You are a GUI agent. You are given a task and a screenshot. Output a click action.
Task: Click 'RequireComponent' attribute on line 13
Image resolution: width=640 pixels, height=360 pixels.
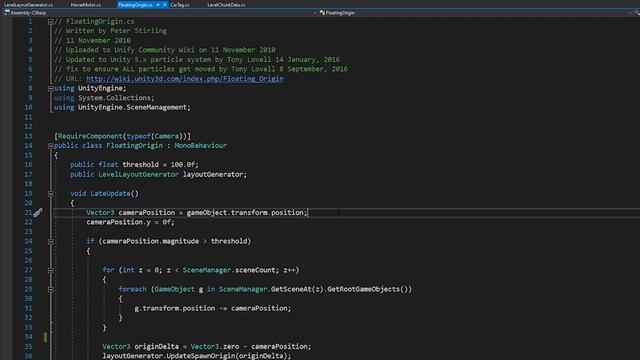pos(90,136)
